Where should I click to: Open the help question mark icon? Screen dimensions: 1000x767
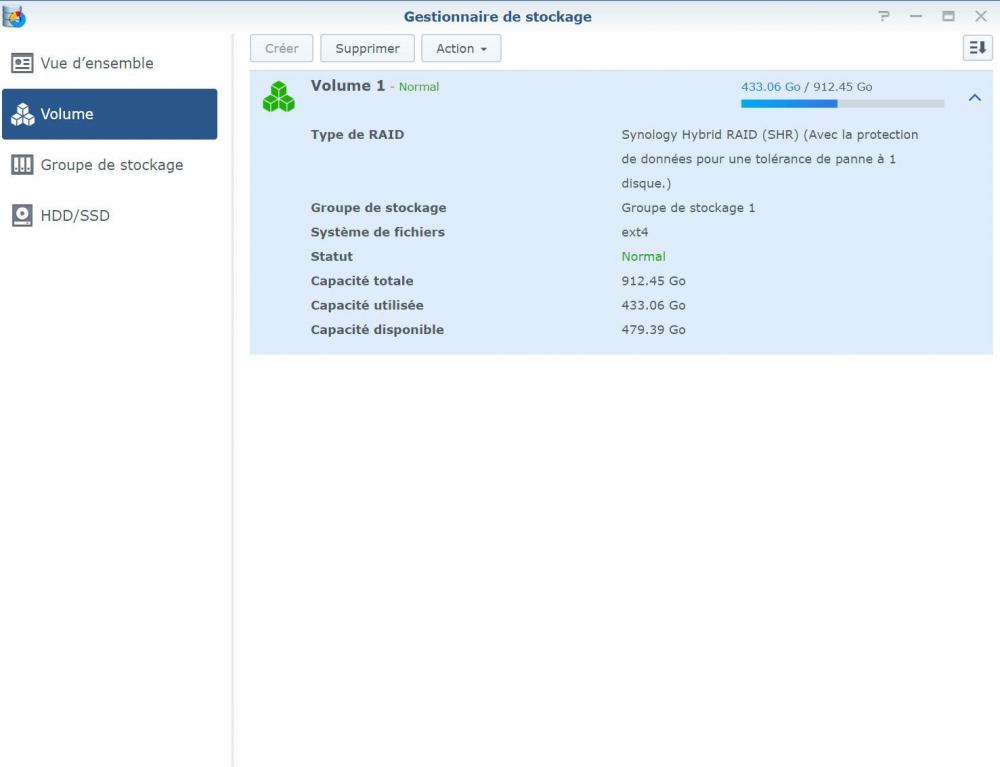(883, 16)
